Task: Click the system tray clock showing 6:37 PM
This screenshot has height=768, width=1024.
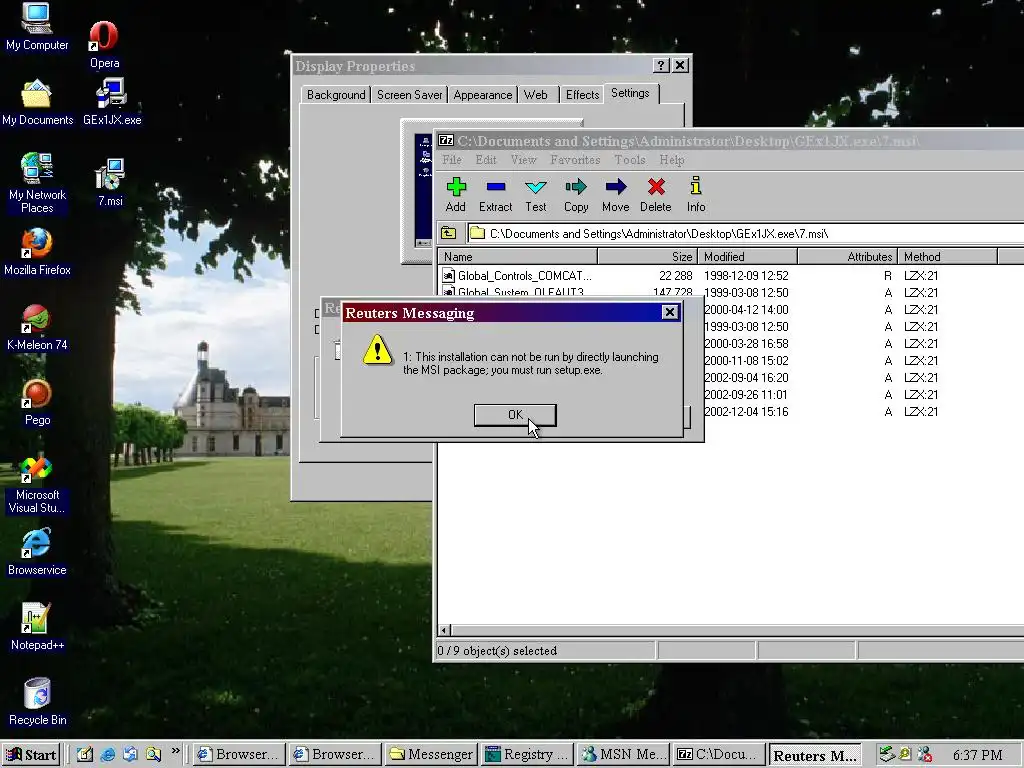Action: [977, 755]
